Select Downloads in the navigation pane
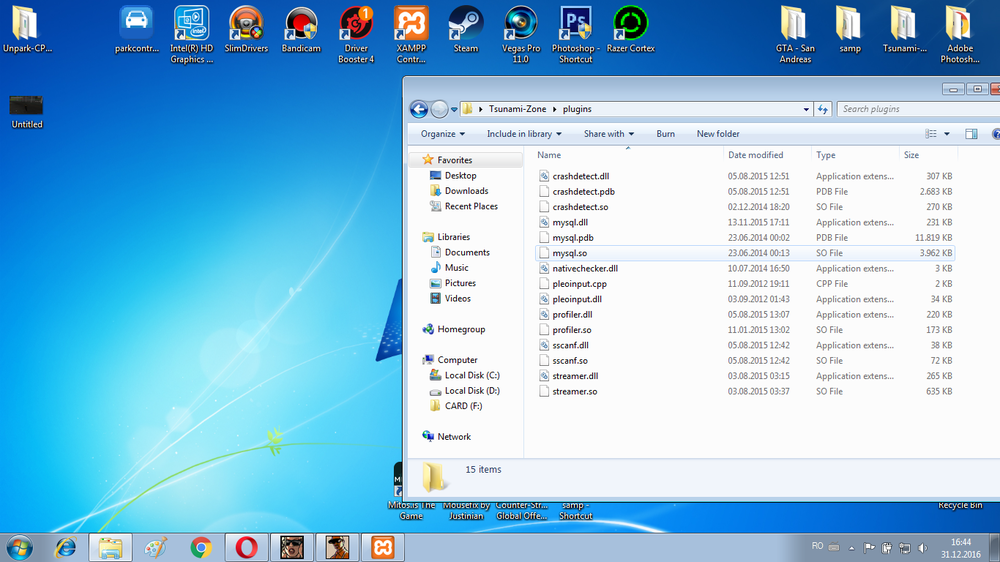The height and width of the screenshot is (562, 1000). [x=466, y=191]
